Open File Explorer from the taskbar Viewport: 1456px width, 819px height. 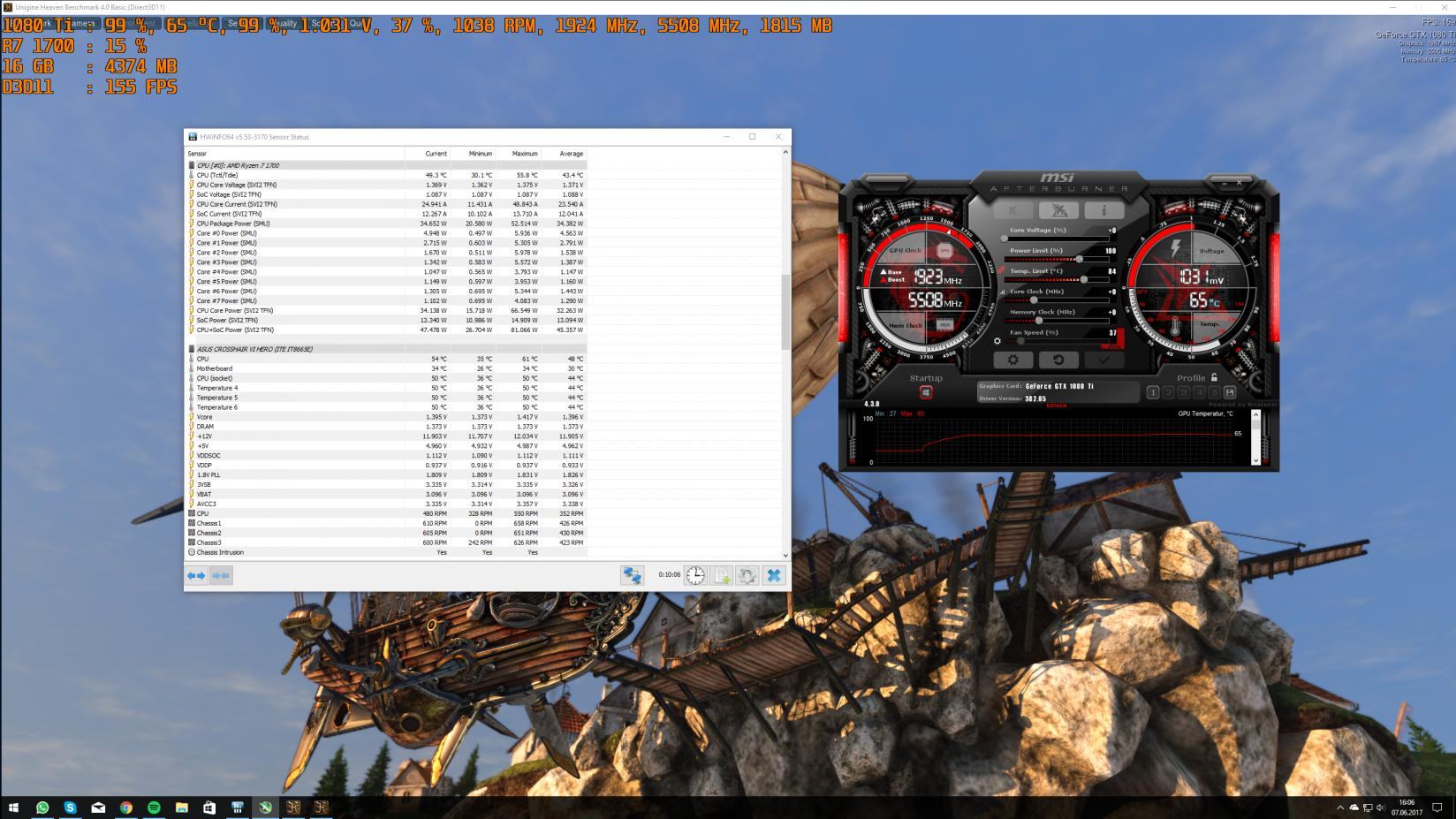pos(182,808)
